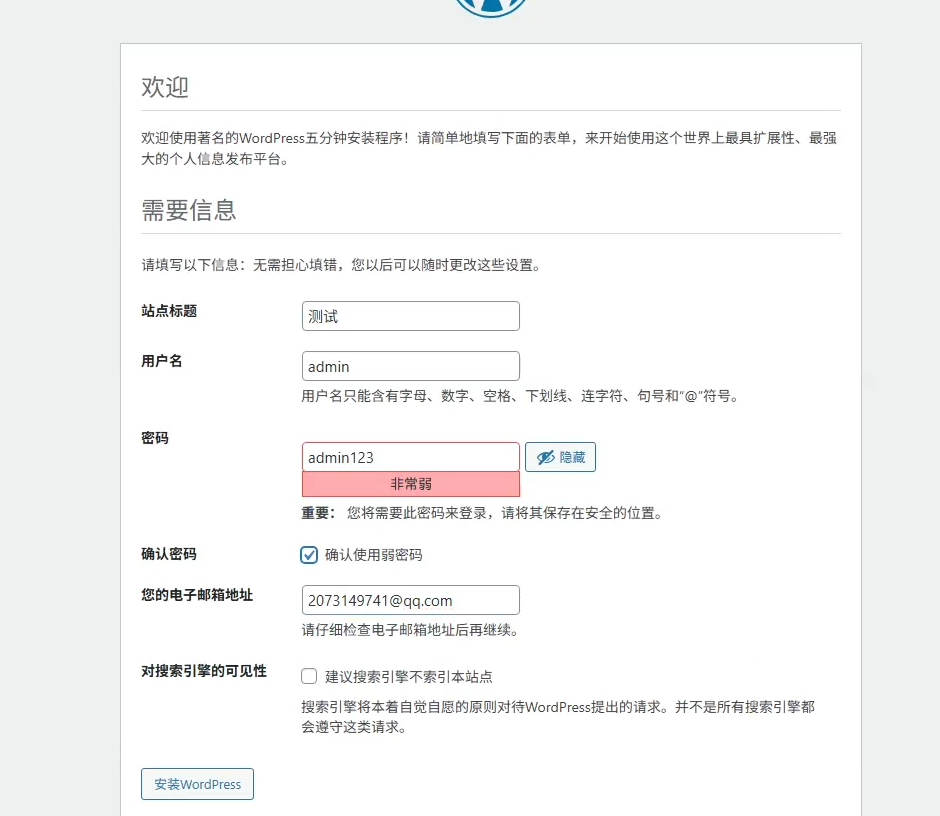
Task: Click the 非常弱 password strength indicator
Action: click(x=411, y=484)
